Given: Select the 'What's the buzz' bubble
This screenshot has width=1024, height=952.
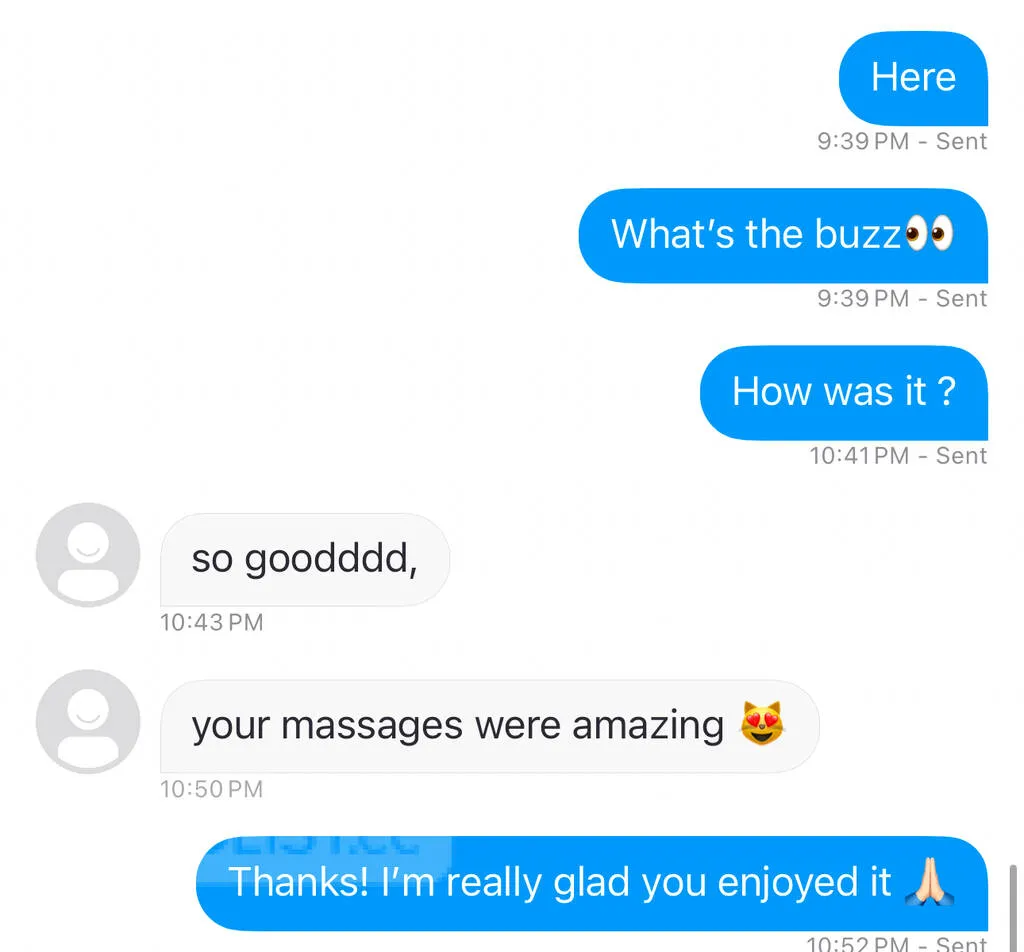Looking at the screenshot, I should click(783, 236).
